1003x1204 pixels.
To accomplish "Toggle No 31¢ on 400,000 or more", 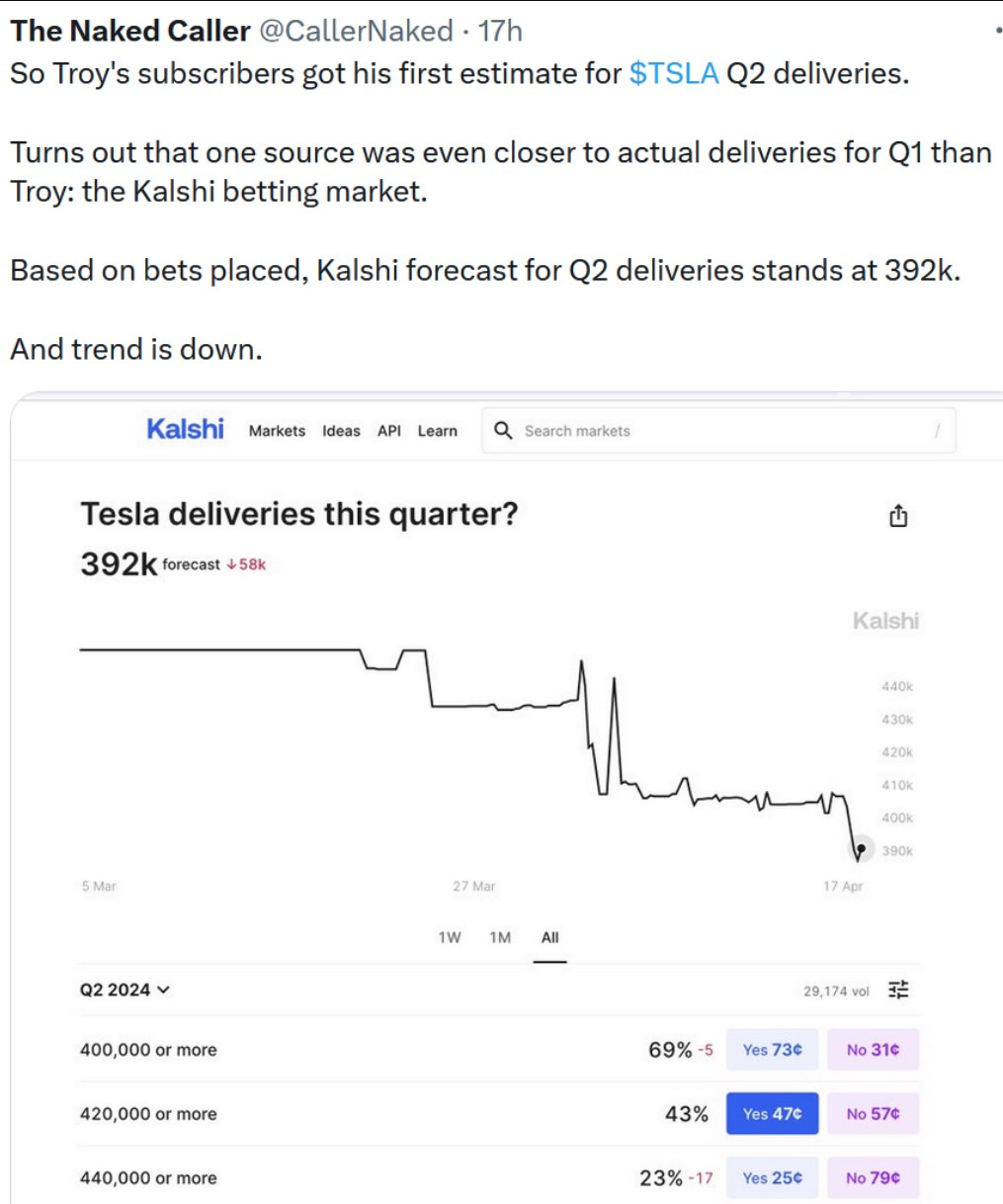I will 874,1049.
